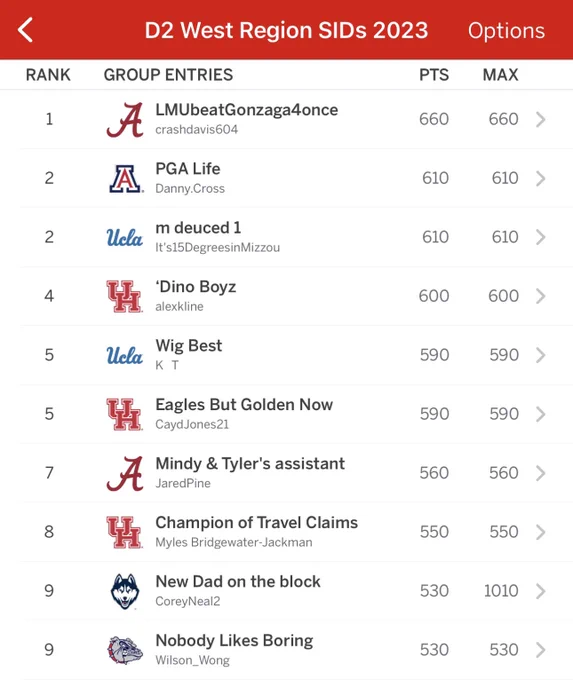Viewport: 573px width, 680px height.
Task: Open Wig Best entry row chevron
Action: (540, 355)
